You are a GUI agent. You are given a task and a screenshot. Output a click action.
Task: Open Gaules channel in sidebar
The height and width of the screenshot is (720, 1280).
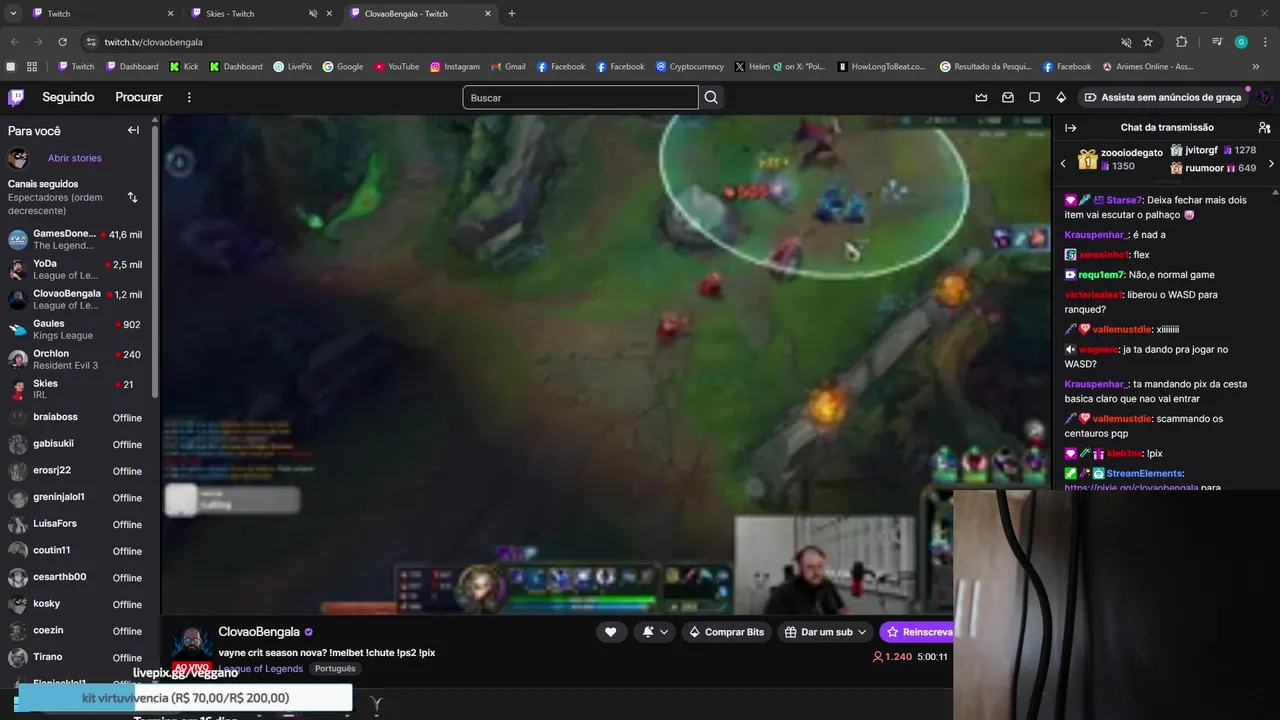76,329
